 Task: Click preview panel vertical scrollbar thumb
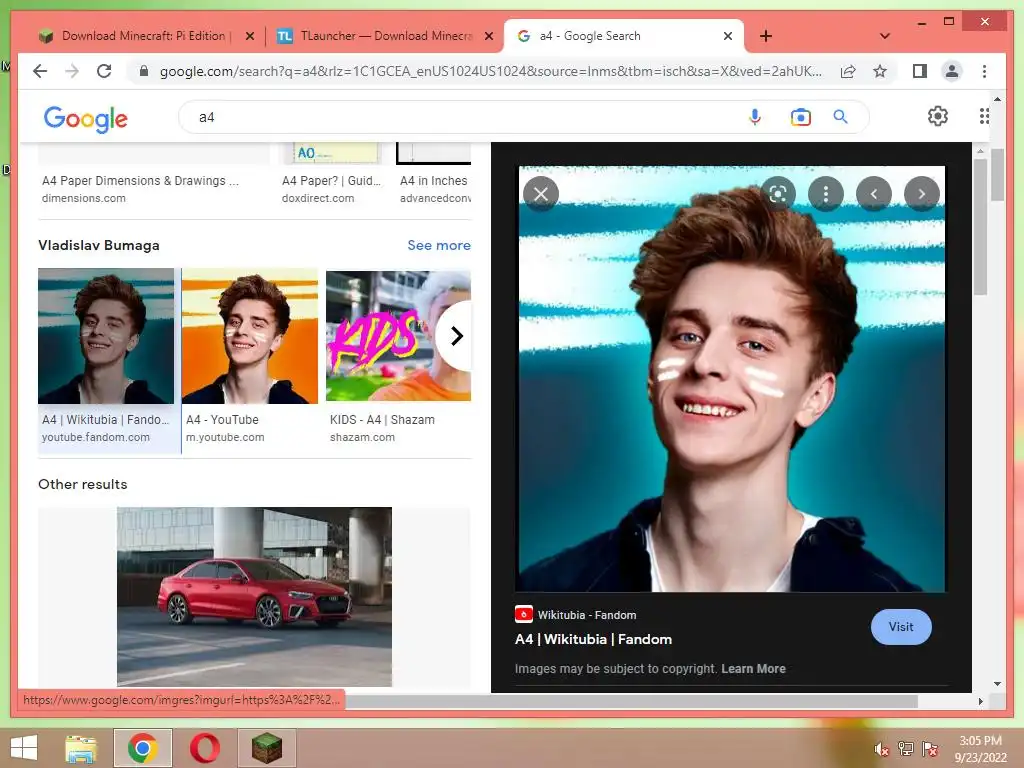pos(980,227)
